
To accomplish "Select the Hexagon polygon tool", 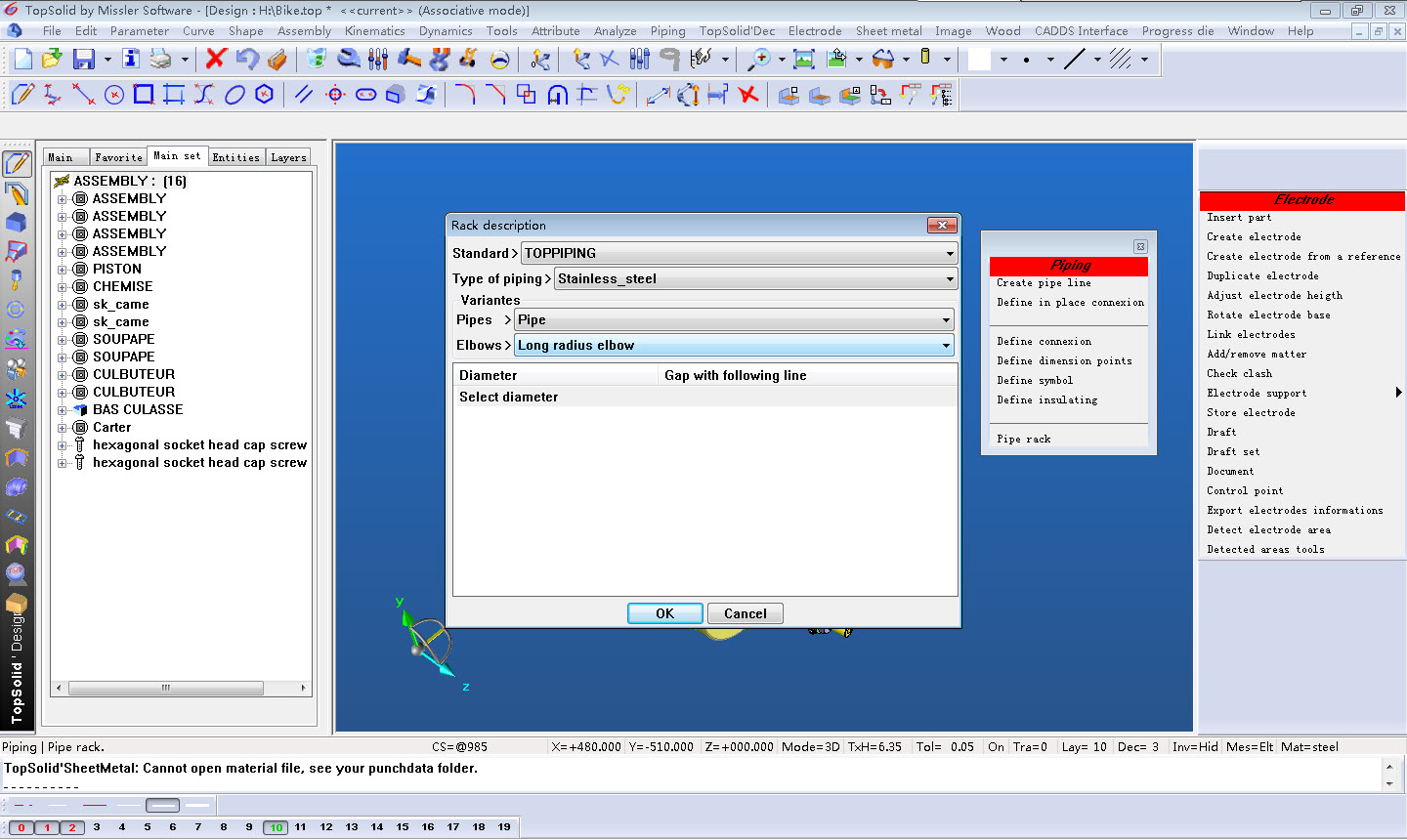I will coord(264,95).
